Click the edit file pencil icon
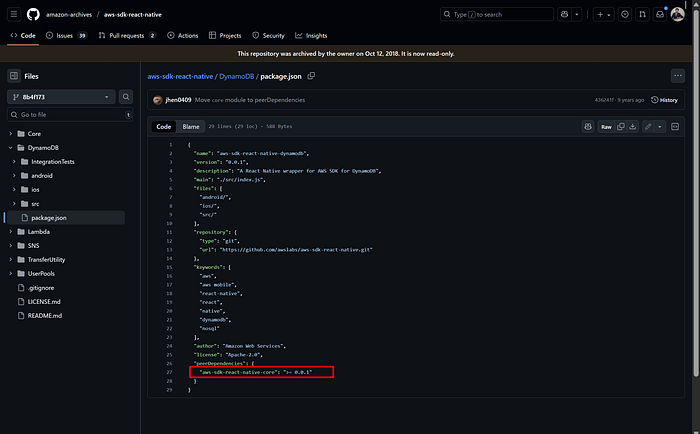Image resolution: width=700 pixels, height=434 pixels. pyautogui.click(x=648, y=127)
